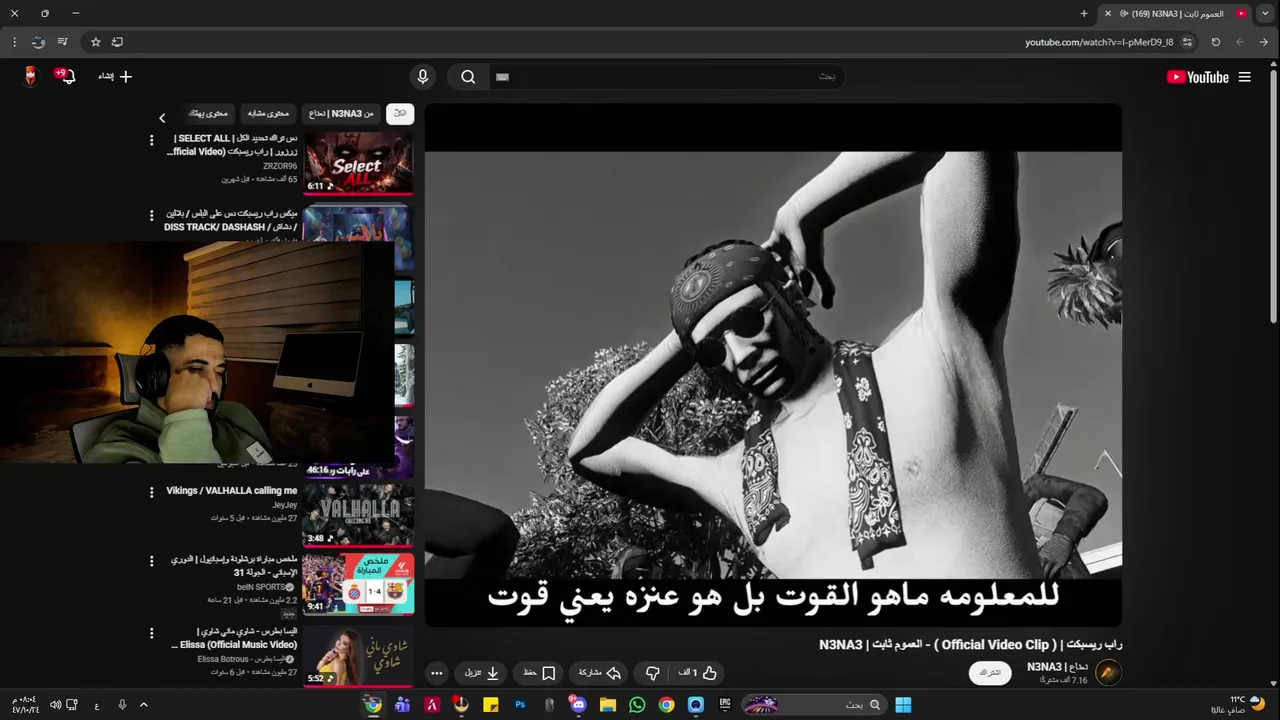Open Epic Games launcher from taskbar

(725, 705)
